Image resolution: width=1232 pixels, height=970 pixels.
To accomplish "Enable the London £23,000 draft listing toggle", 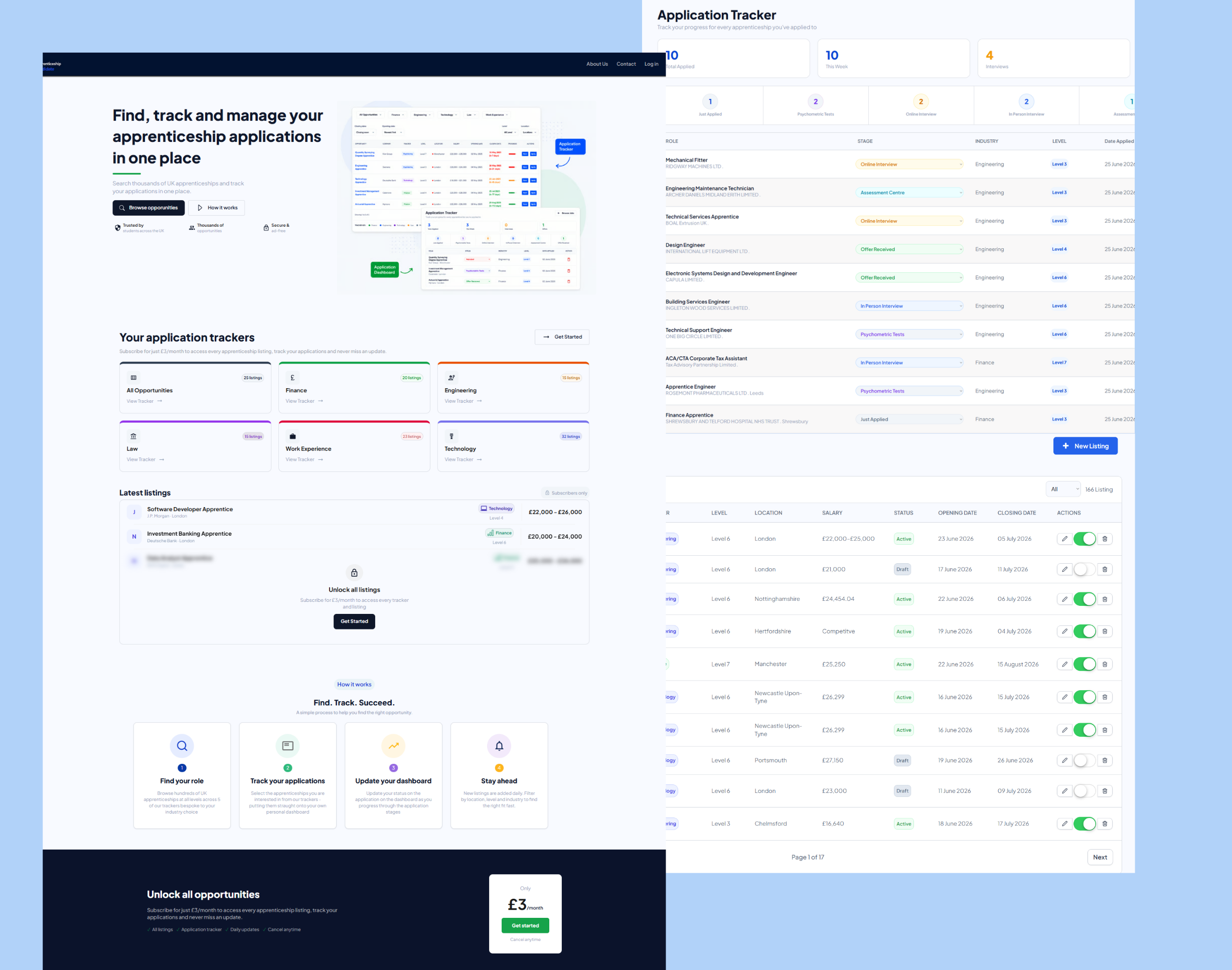I will point(1085,791).
